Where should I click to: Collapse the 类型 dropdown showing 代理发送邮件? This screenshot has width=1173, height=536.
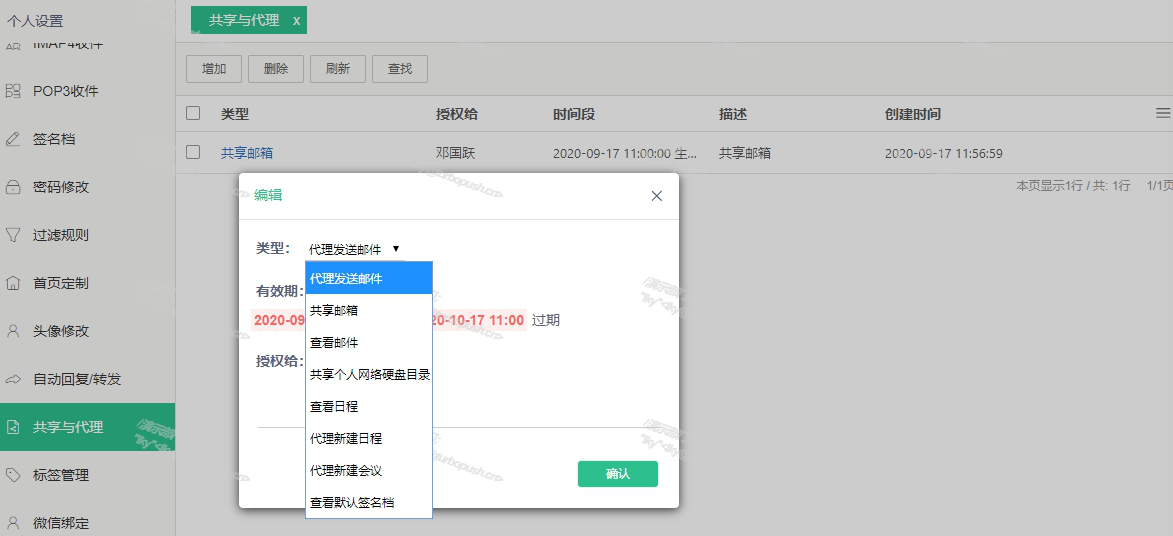[x=355, y=249]
